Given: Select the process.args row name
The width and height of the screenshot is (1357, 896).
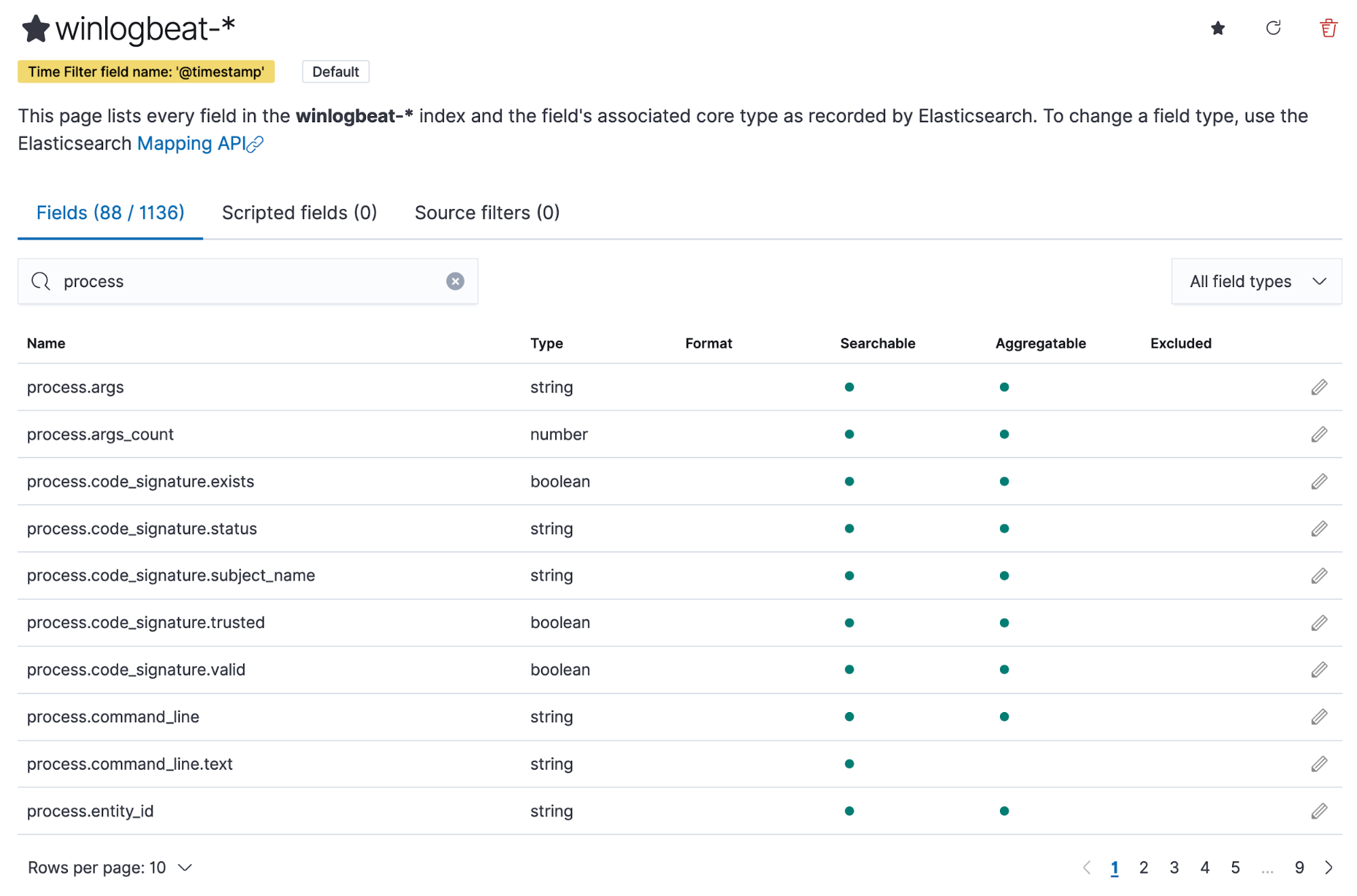Looking at the screenshot, I should (75, 388).
